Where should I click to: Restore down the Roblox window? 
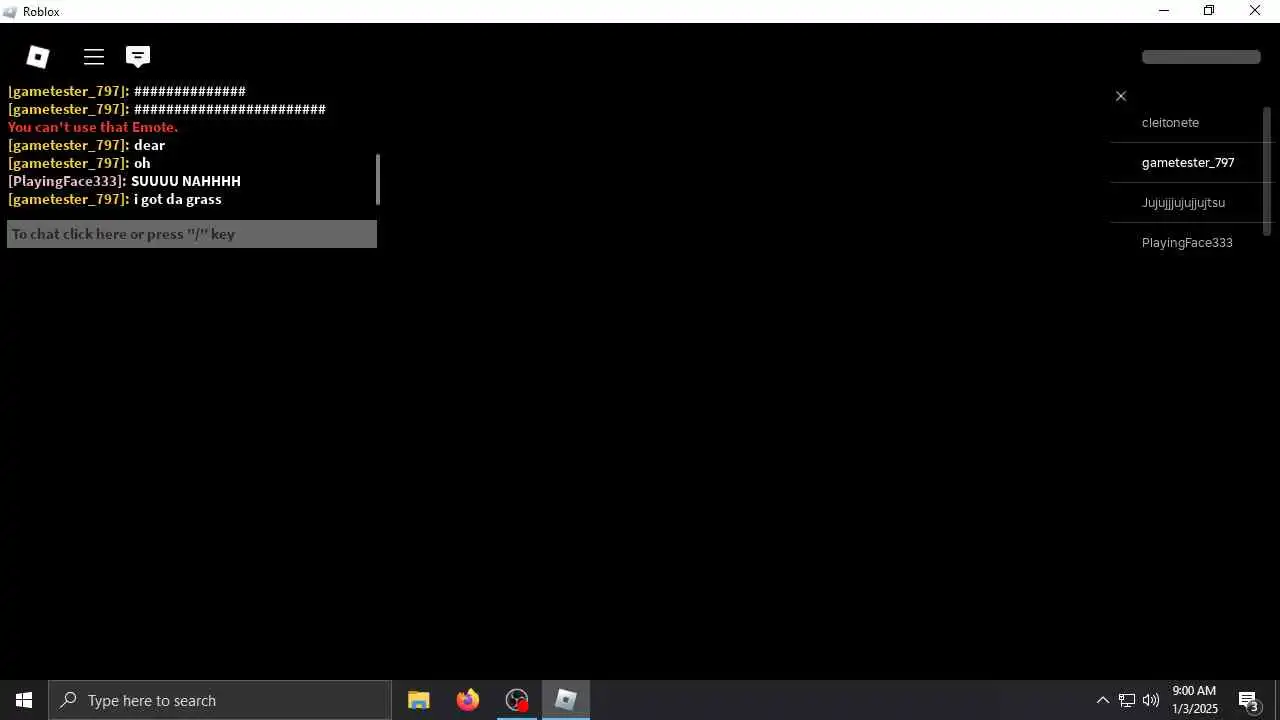(1209, 11)
